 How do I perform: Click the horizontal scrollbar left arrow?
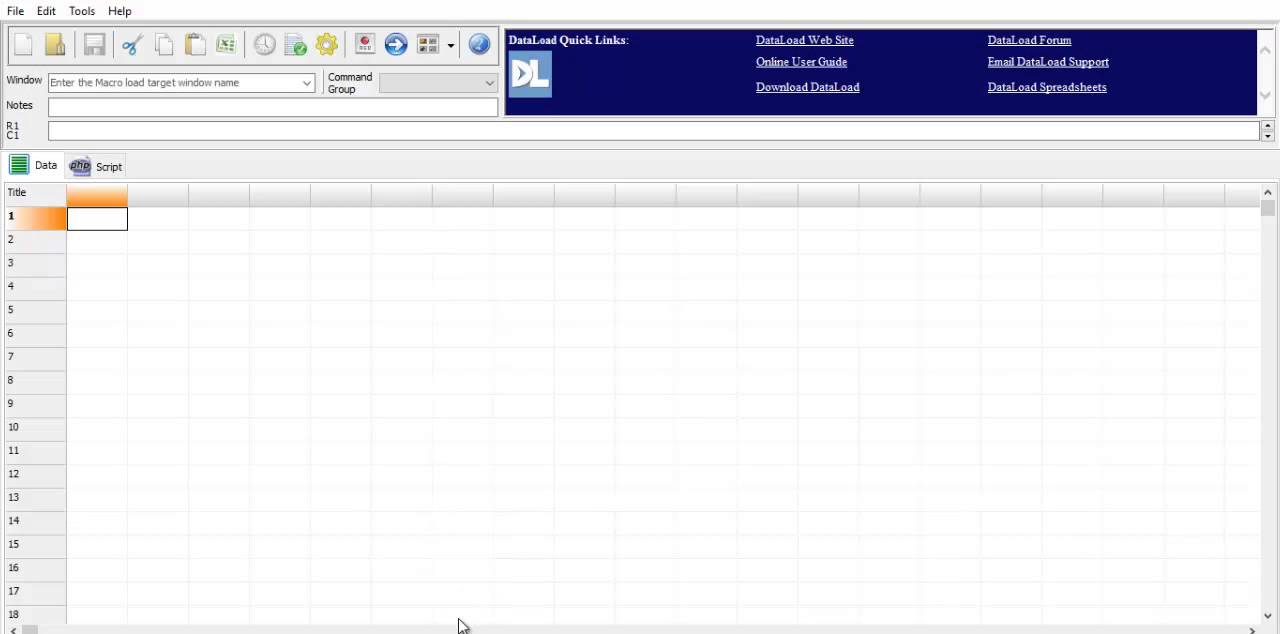point(12,630)
